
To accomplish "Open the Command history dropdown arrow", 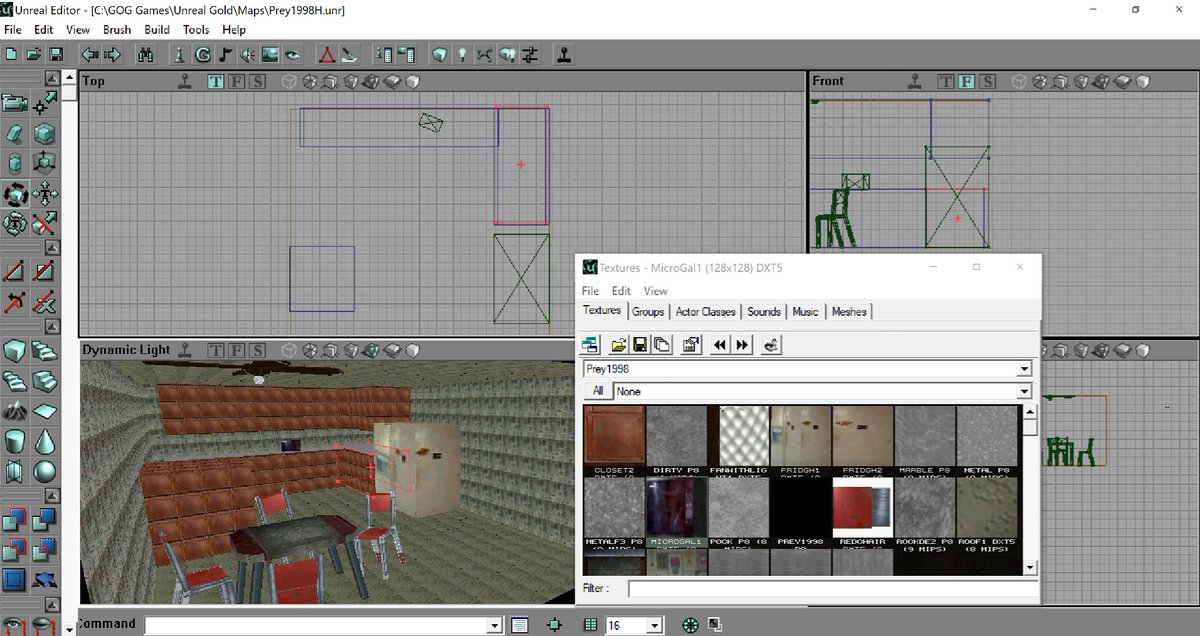I will (x=494, y=625).
